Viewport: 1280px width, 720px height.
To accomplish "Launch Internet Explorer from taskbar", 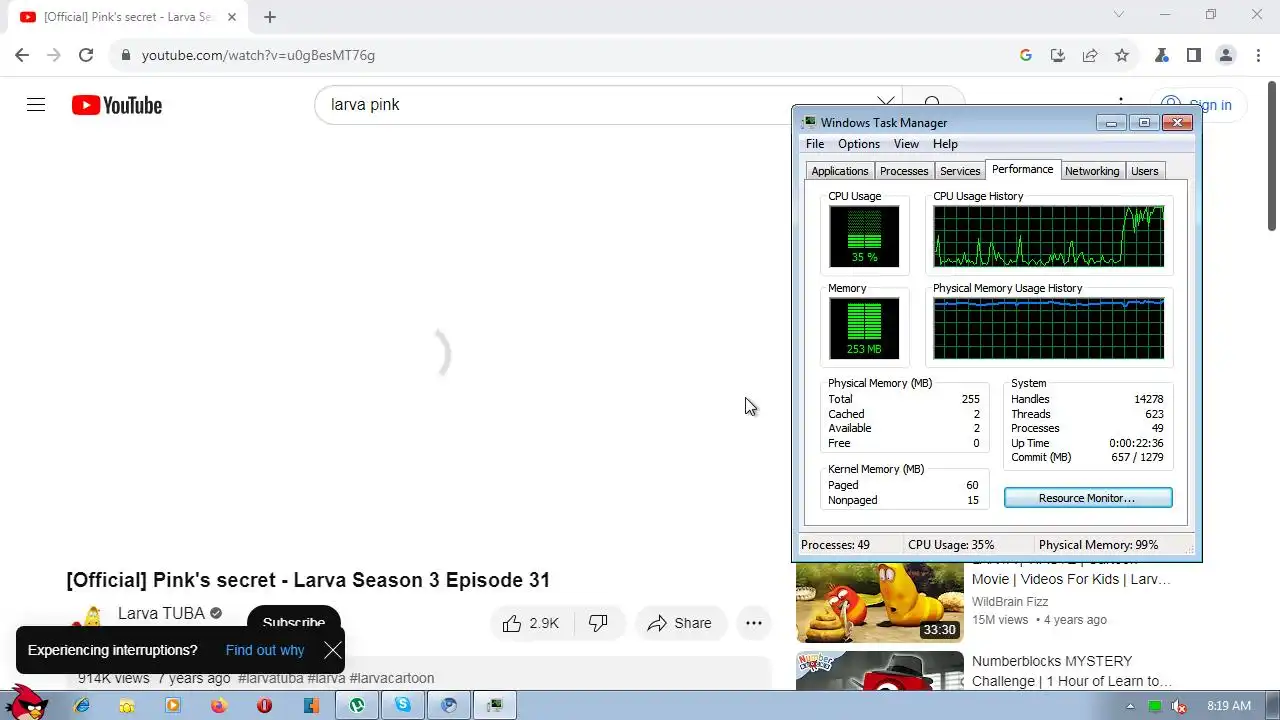I will point(82,705).
